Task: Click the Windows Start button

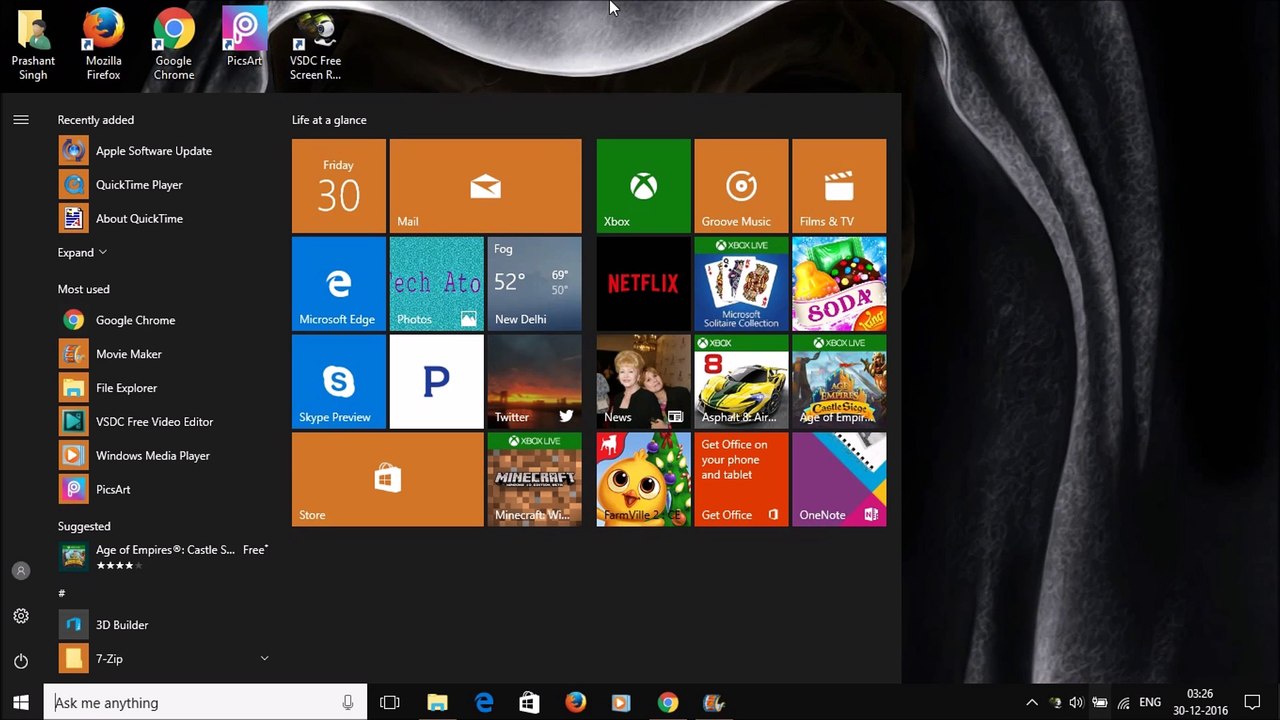Action: click(x=21, y=703)
